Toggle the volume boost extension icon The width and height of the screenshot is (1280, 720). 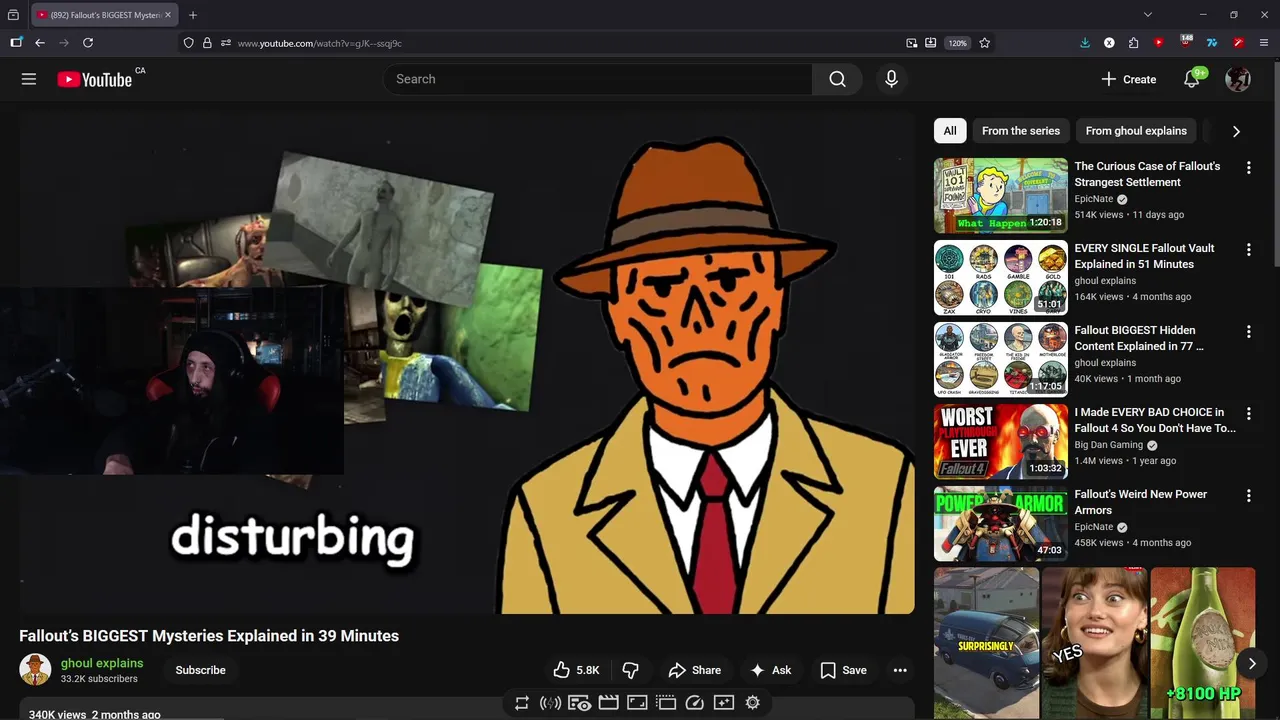tap(550, 703)
